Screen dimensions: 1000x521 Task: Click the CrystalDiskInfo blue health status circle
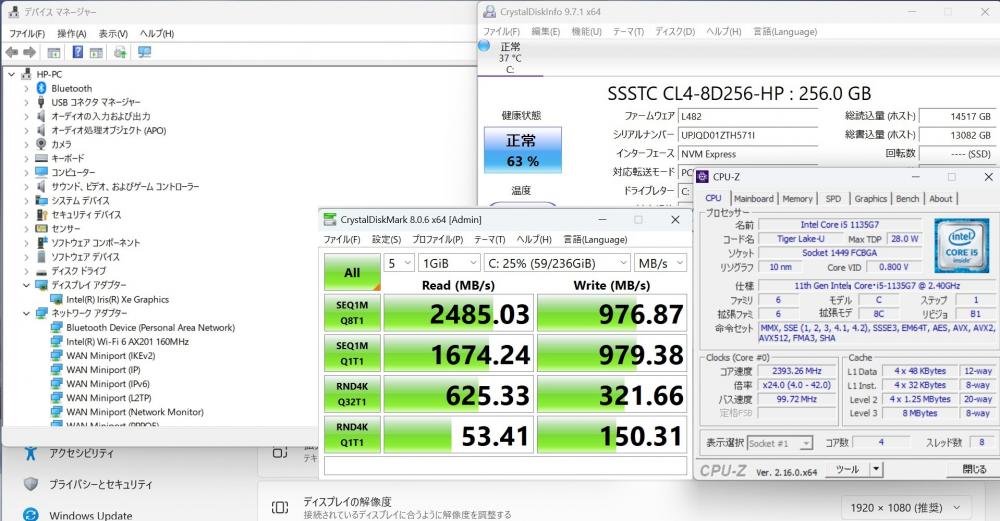(484, 46)
